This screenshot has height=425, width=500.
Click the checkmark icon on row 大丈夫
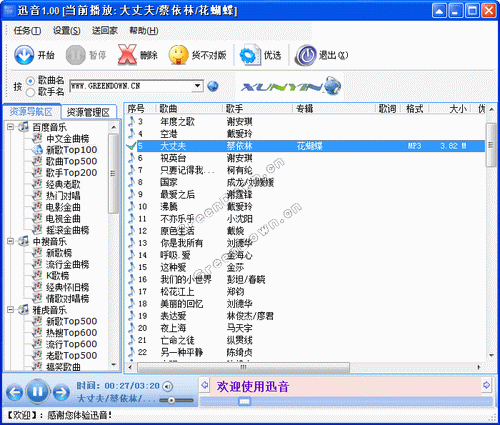pyautogui.click(x=132, y=146)
